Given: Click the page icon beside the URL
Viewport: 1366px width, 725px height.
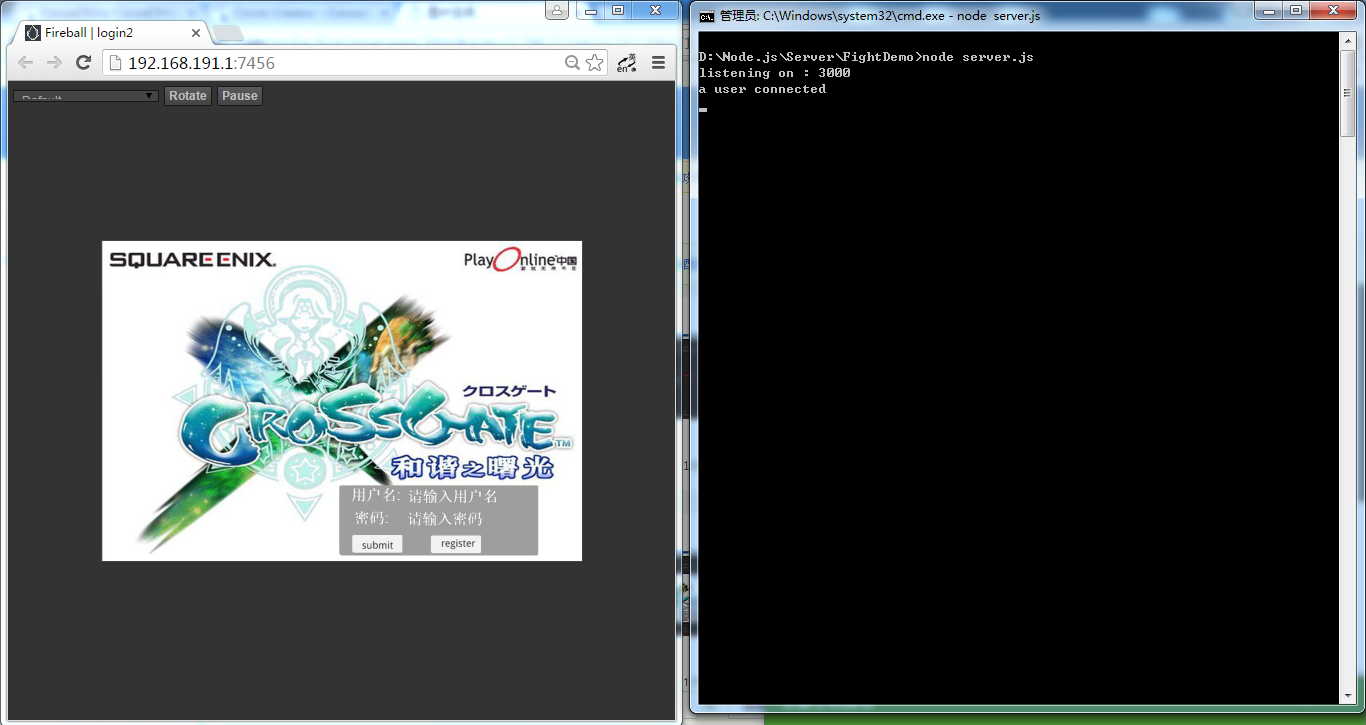Looking at the screenshot, I should click(115, 63).
